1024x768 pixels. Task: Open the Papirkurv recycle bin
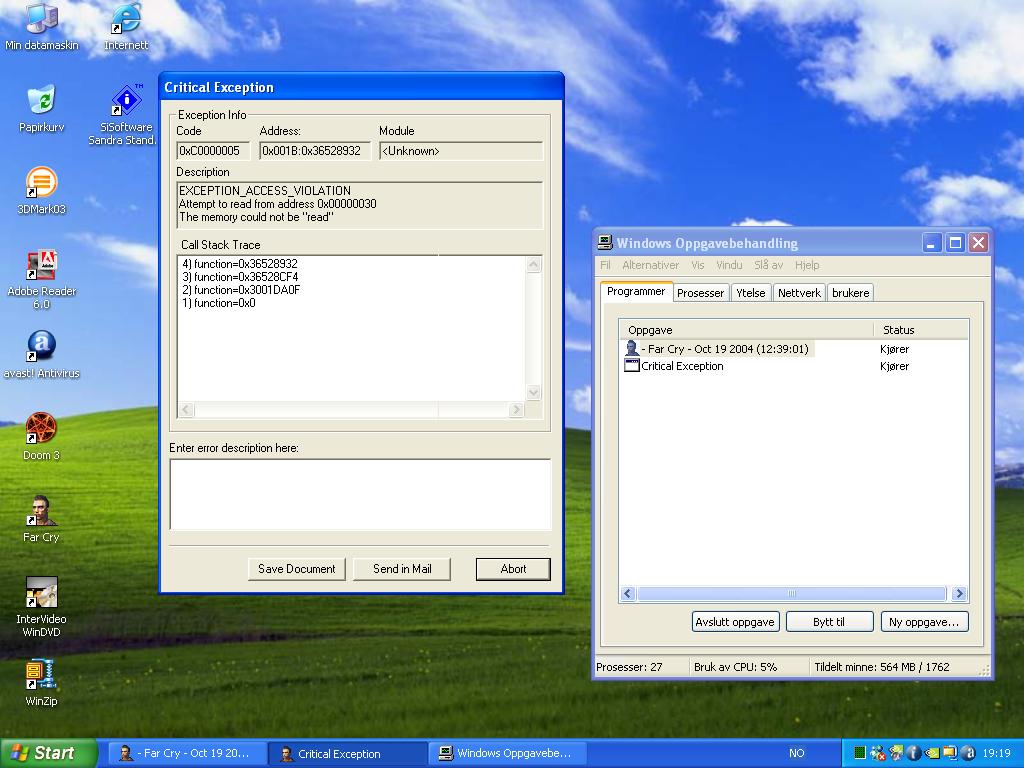pos(41,108)
